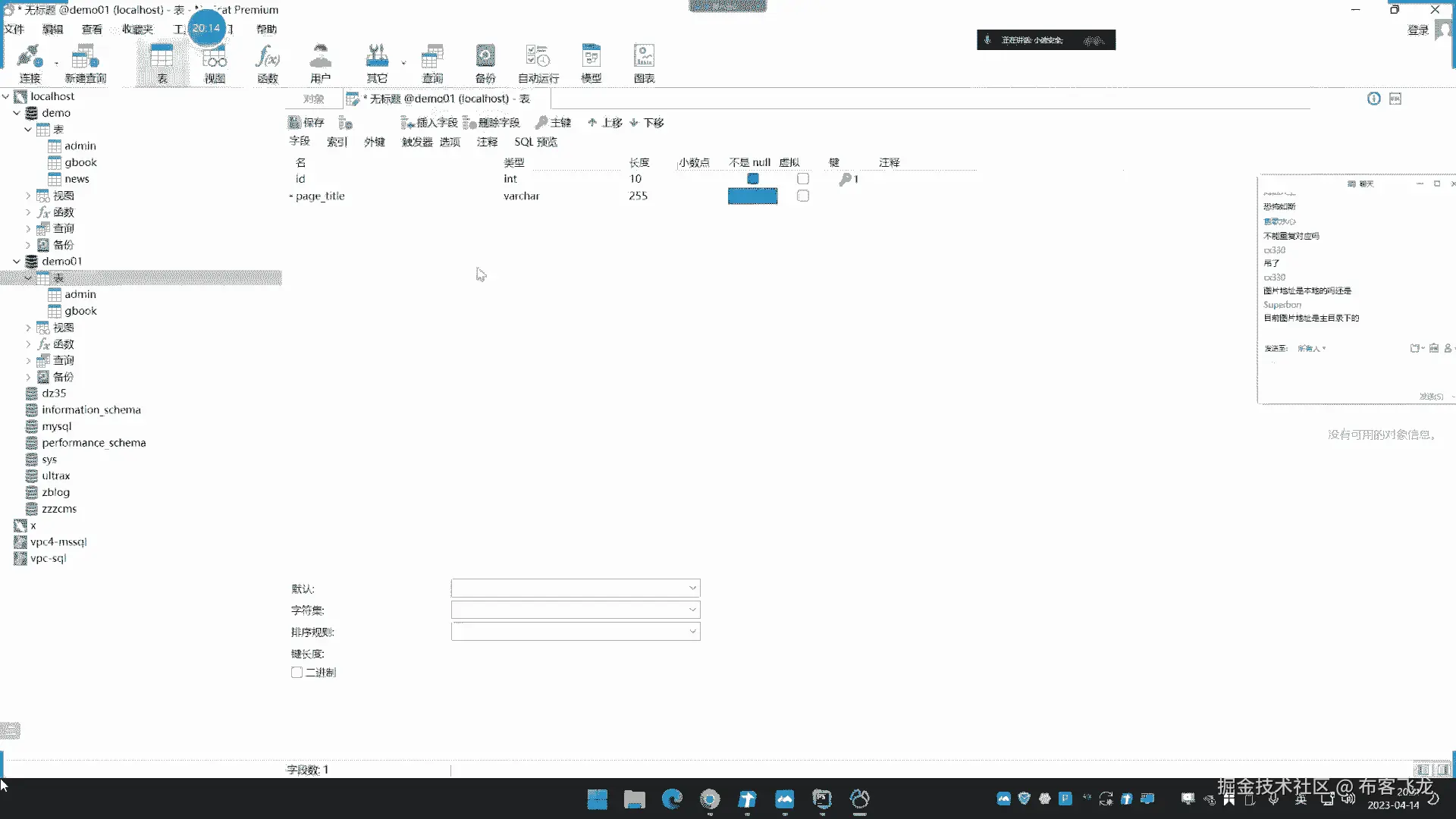Open Microsoft Edge from the taskbar
Screen dimensions: 1456x819
(x=672, y=799)
